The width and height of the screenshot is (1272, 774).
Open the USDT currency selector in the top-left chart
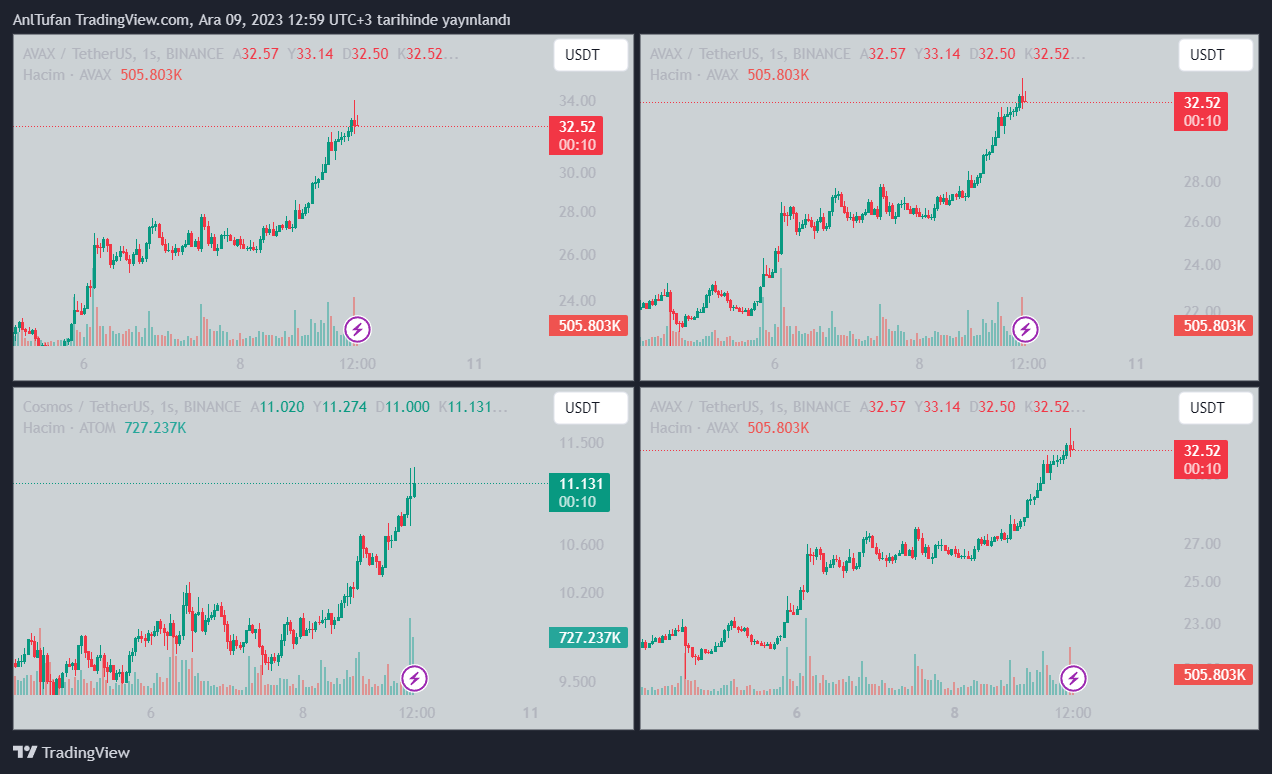[x=590, y=55]
